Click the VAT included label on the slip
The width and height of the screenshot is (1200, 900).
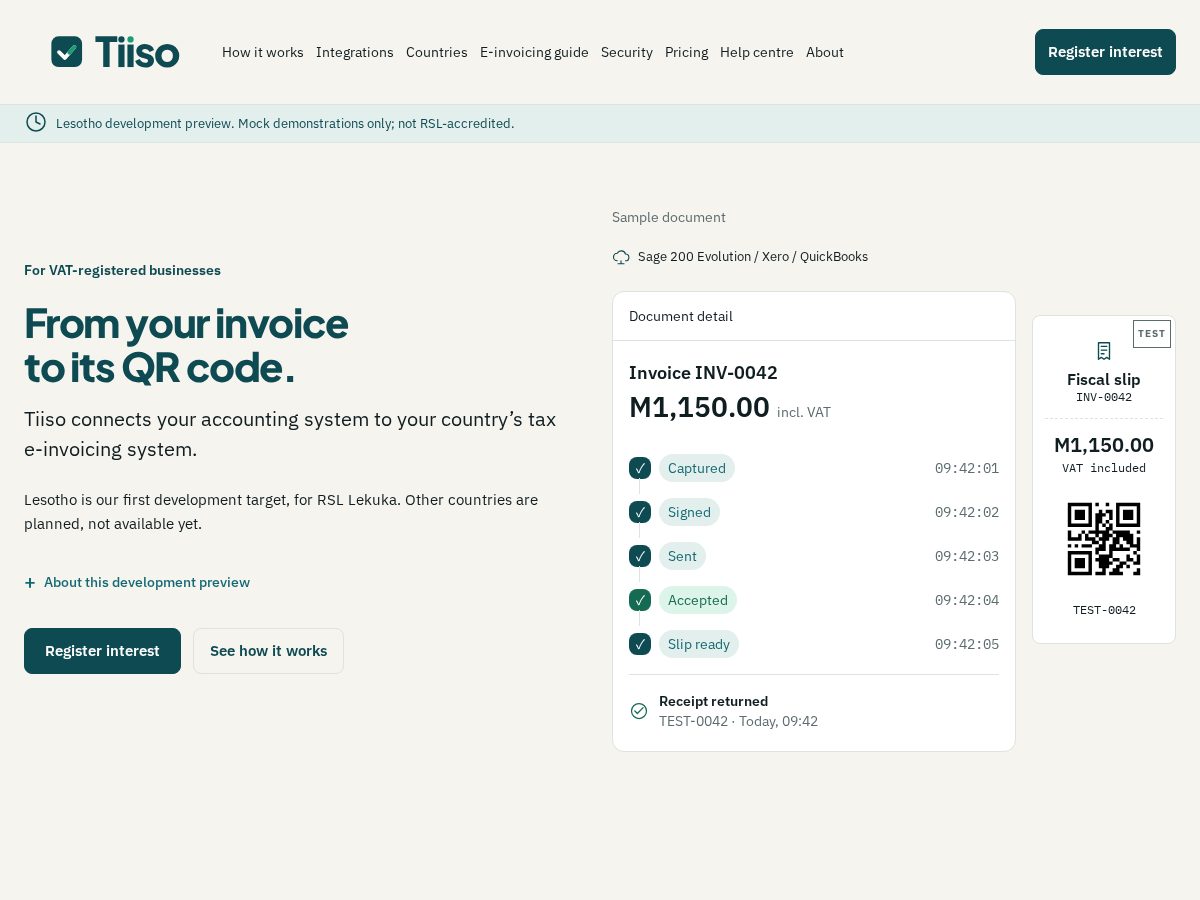[1104, 468]
